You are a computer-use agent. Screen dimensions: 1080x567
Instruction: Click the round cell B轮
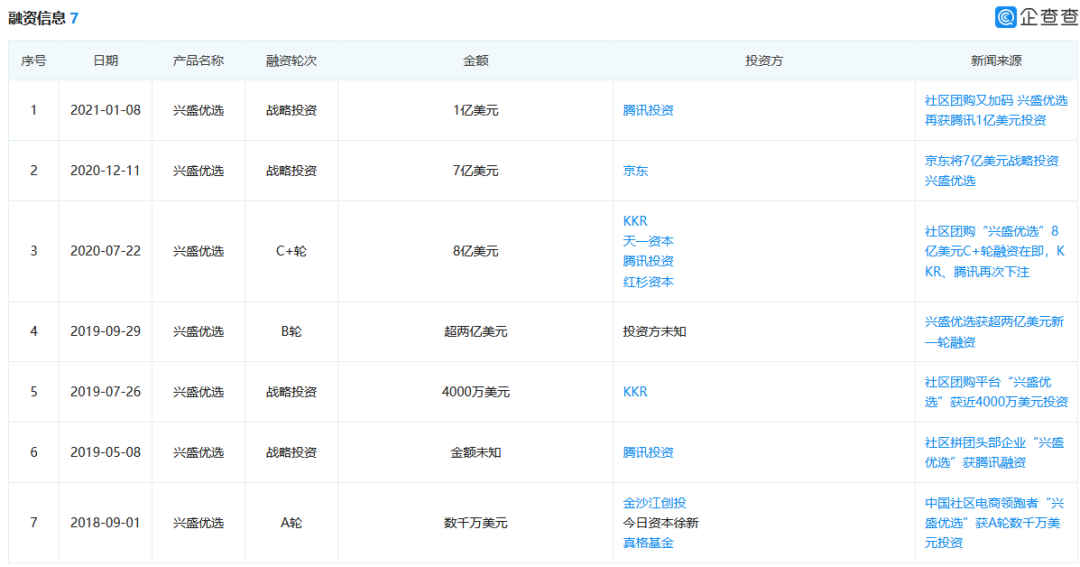(x=291, y=332)
